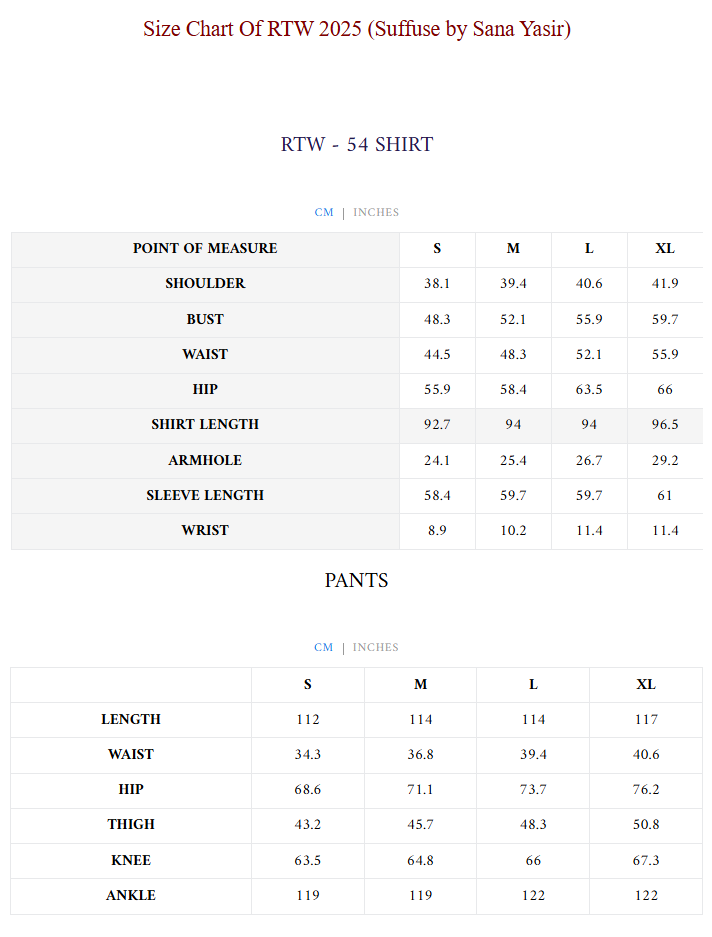Screen dimensions: 712x937
Task: Select the BUST row label
Action: (x=205, y=320)
